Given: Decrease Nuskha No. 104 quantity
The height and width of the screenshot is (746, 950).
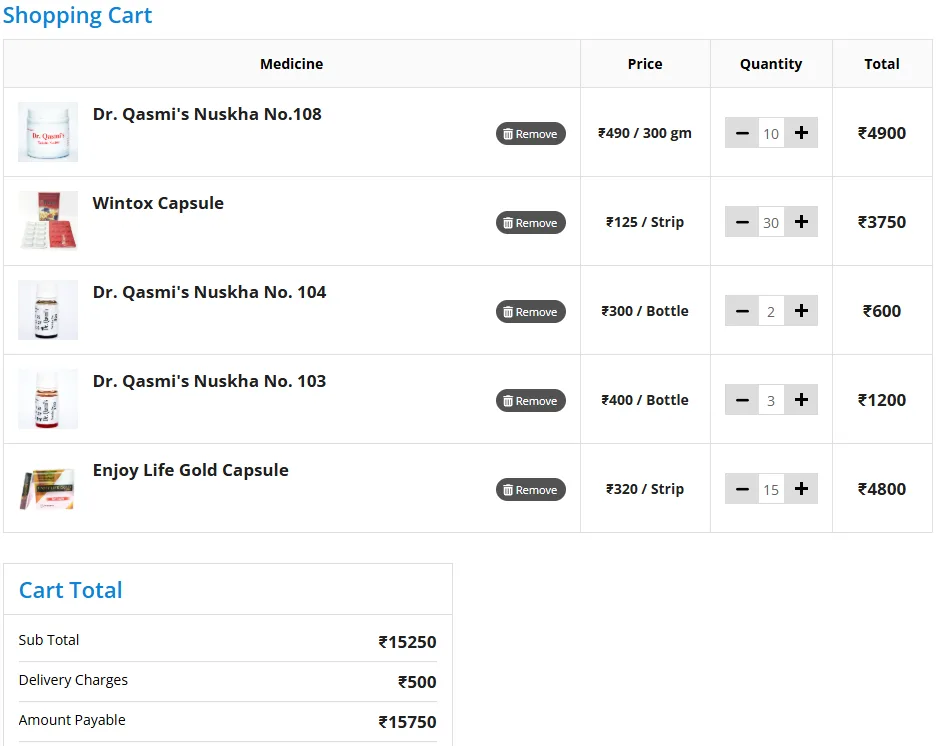Looking at the screenshot, I should (741, 311).
